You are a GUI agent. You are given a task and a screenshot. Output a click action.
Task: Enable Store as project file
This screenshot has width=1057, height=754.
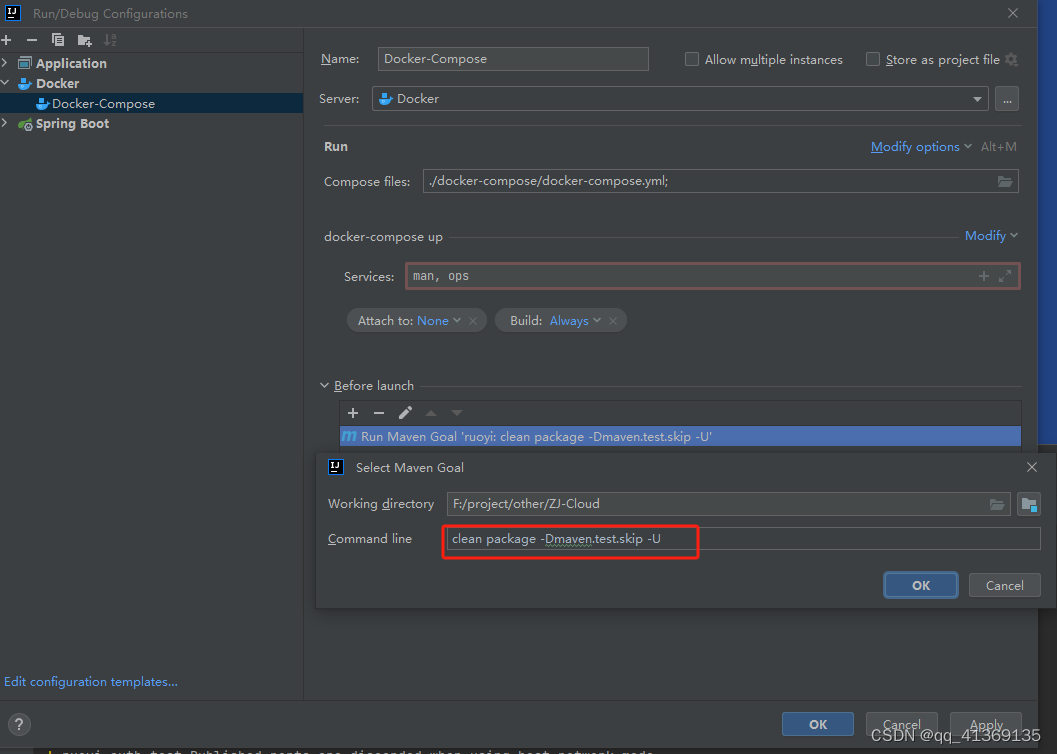[x=872, y=59]
